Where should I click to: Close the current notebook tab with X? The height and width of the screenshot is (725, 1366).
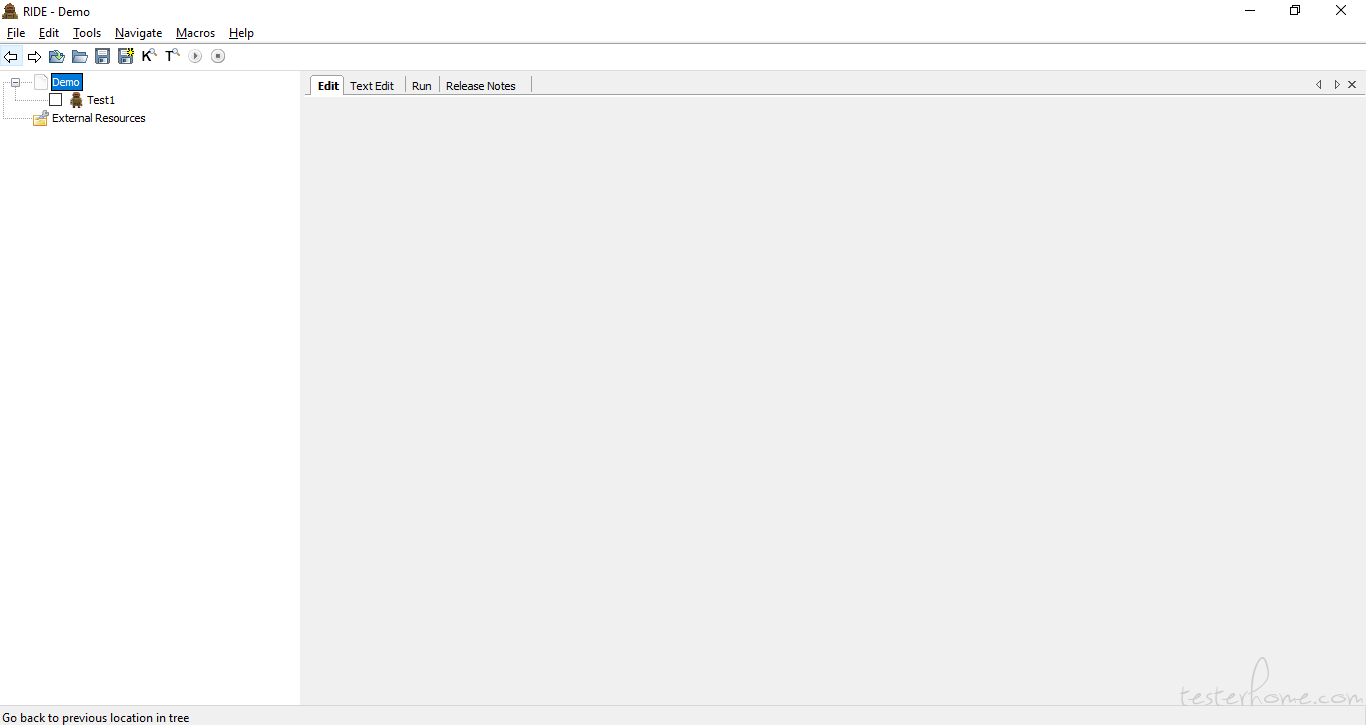click(1352, 85)
